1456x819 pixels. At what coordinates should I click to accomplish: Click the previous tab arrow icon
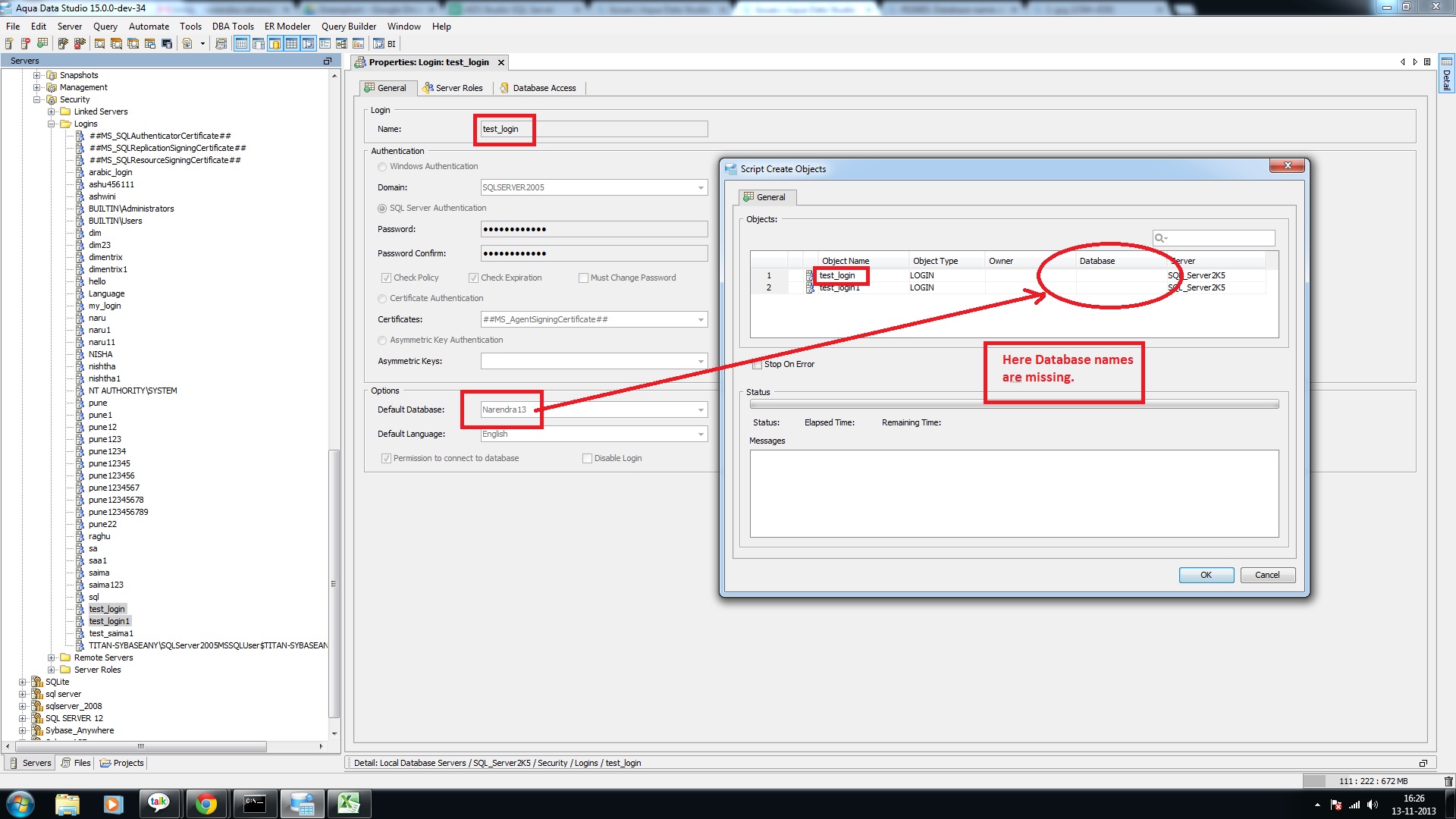(x=1402, y=62)
